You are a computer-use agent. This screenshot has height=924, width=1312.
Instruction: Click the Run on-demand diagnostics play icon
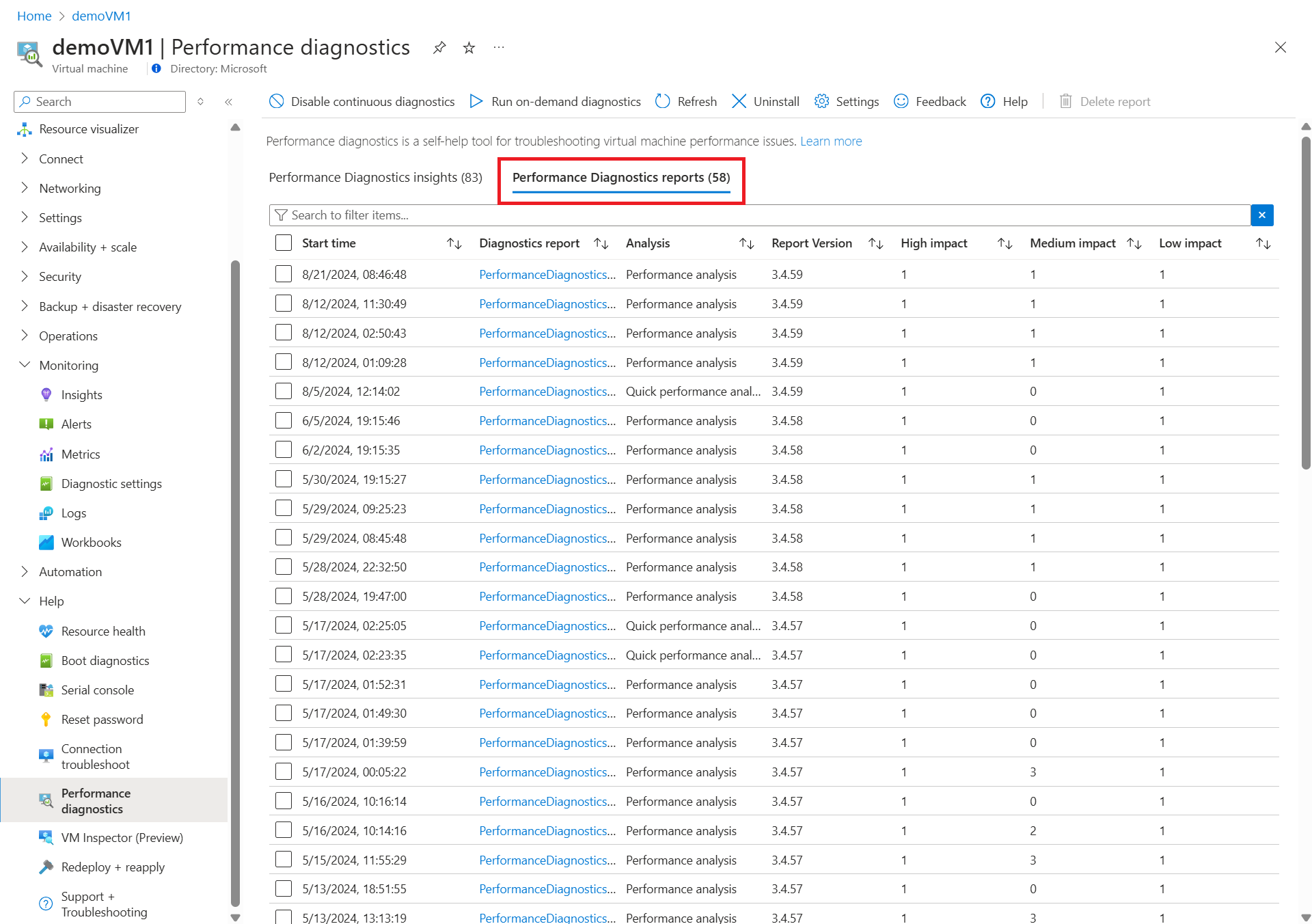click(x=476, y=101)
